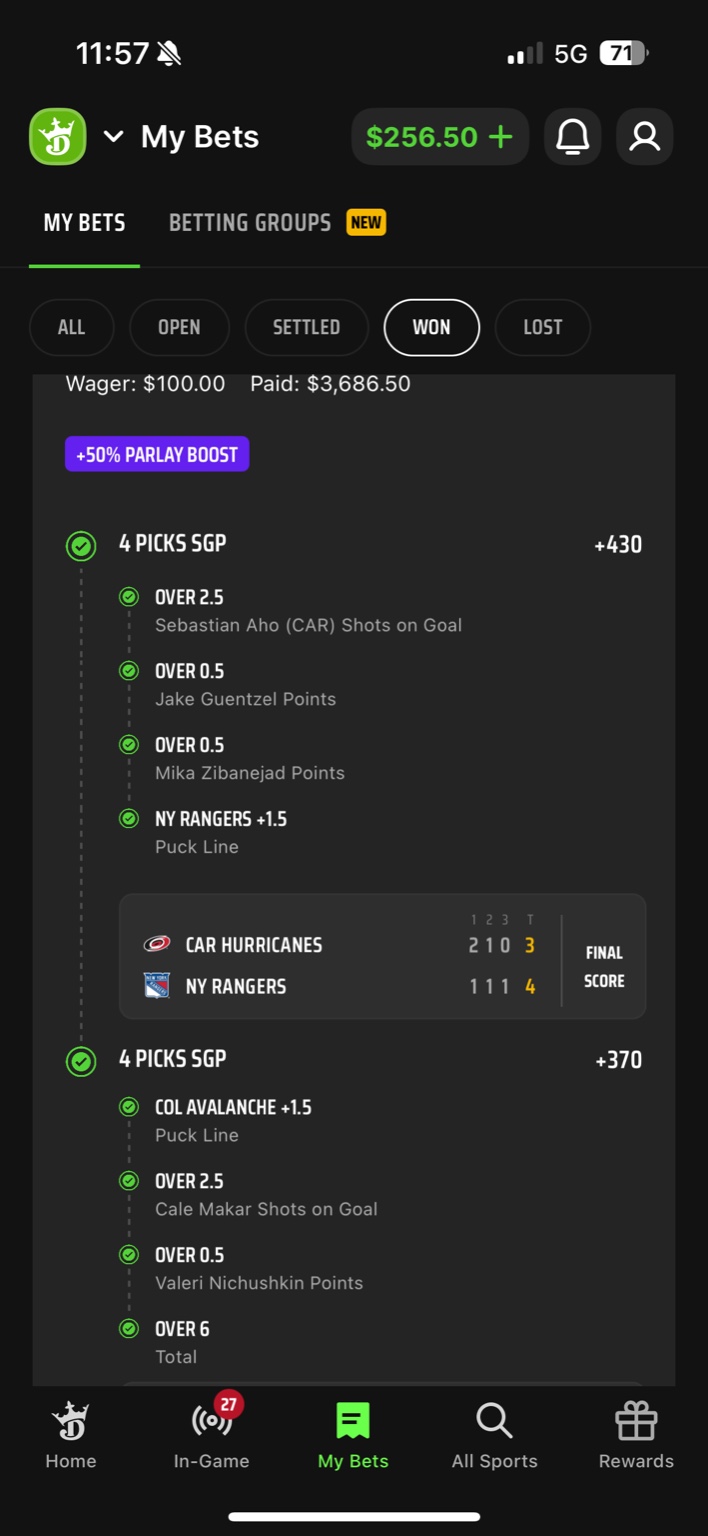Go to Home in bottom navigation

tap(70, 1436)
